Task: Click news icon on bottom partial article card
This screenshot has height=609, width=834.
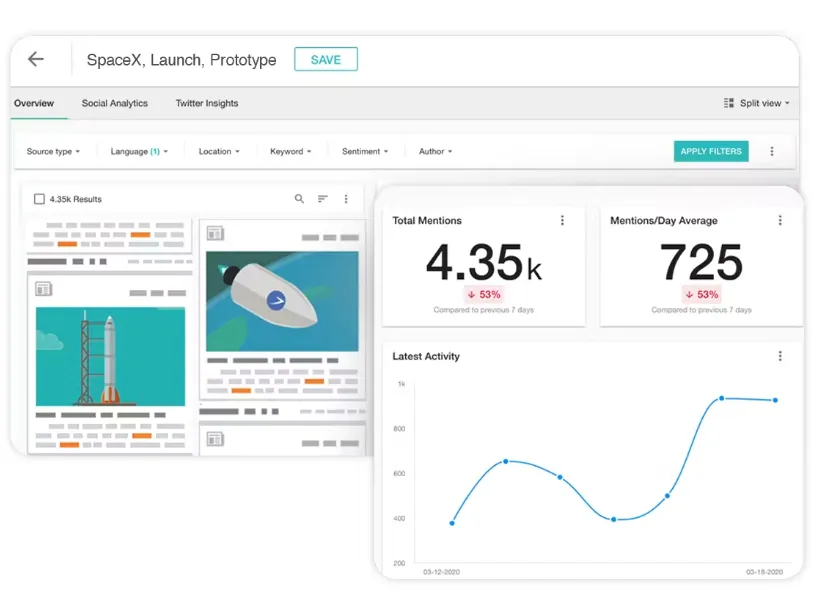Action: [x=215, y=439]
